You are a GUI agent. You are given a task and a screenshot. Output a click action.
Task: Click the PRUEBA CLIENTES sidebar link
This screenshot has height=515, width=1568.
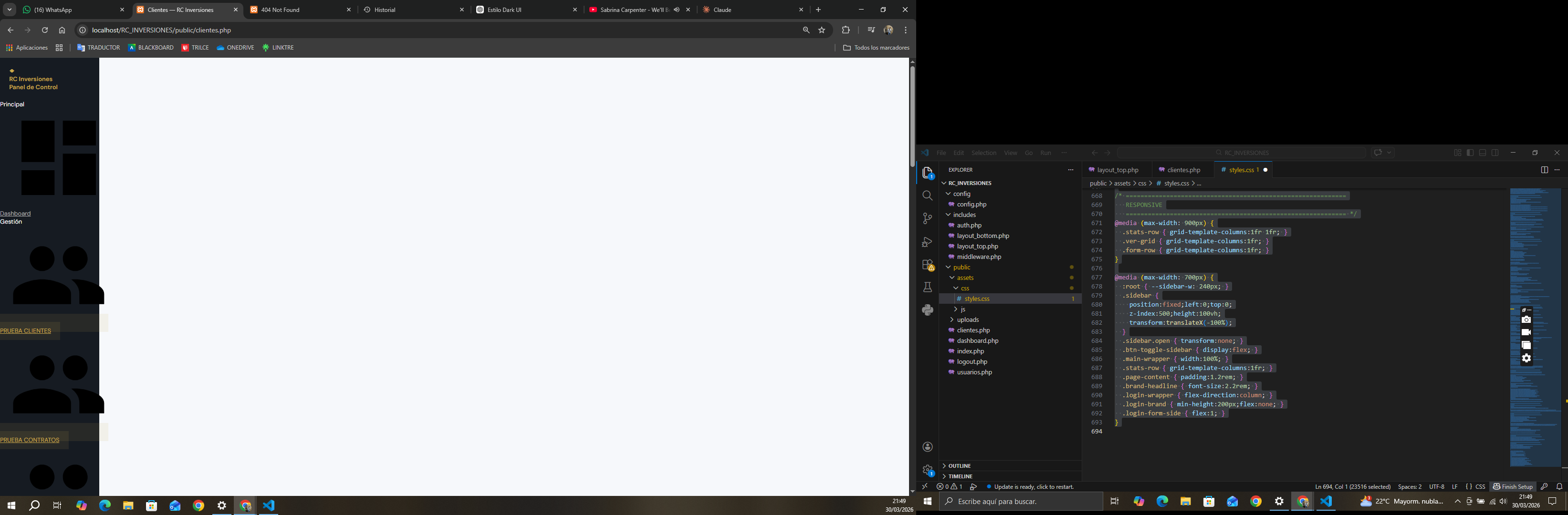pos(26,331)
